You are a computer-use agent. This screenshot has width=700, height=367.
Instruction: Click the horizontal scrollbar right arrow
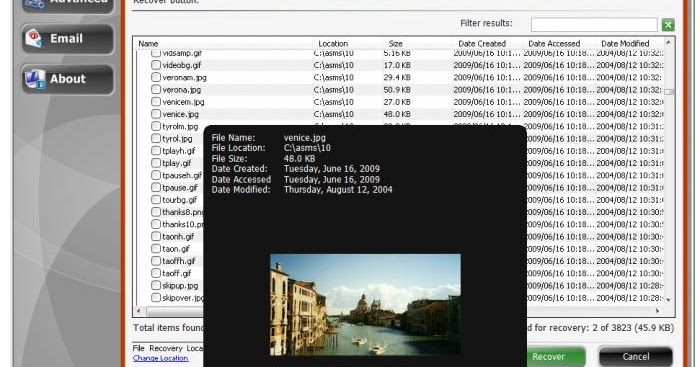coord(657,310)
